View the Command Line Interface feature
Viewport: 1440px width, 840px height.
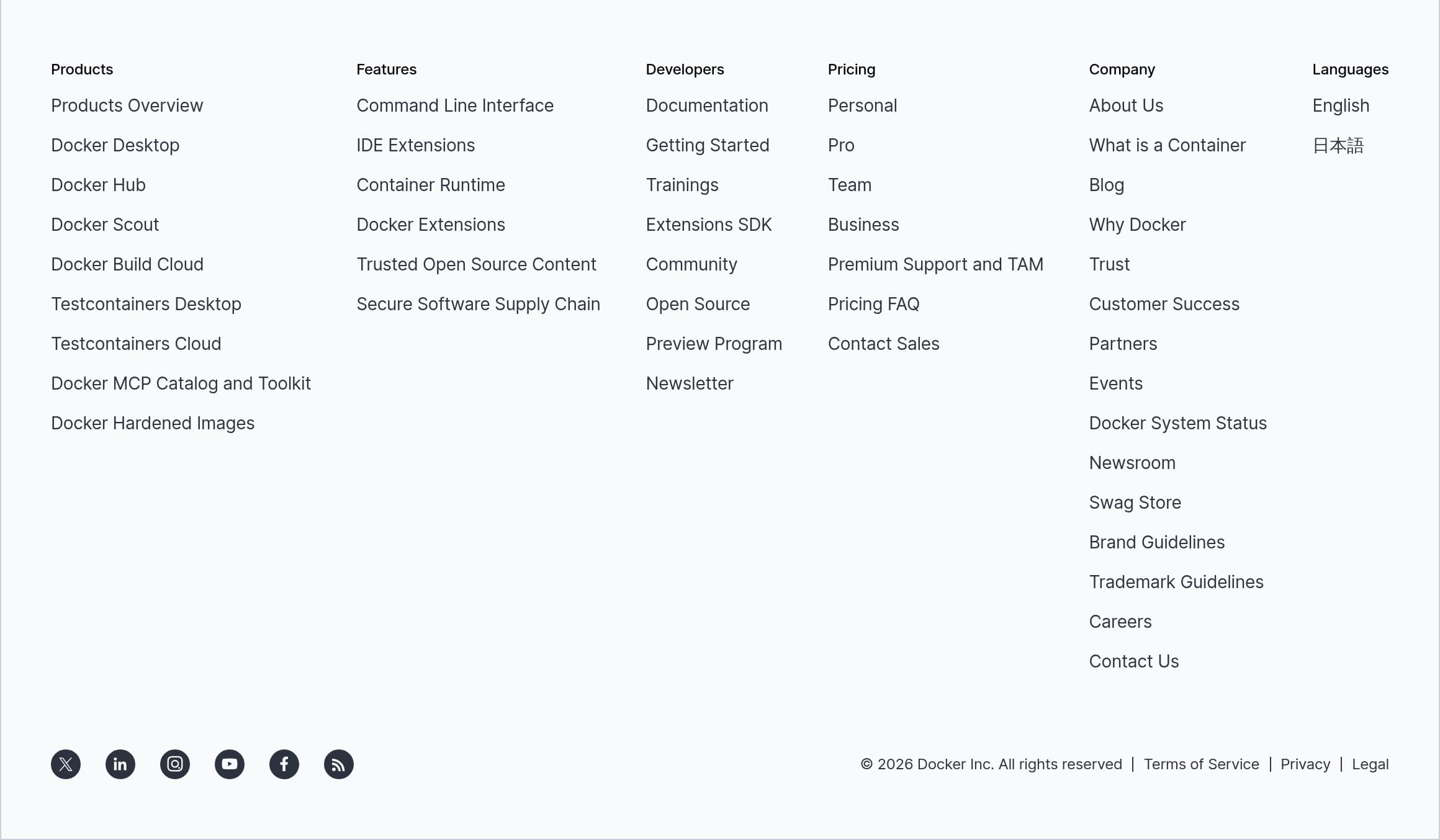[x=455, y=105]
